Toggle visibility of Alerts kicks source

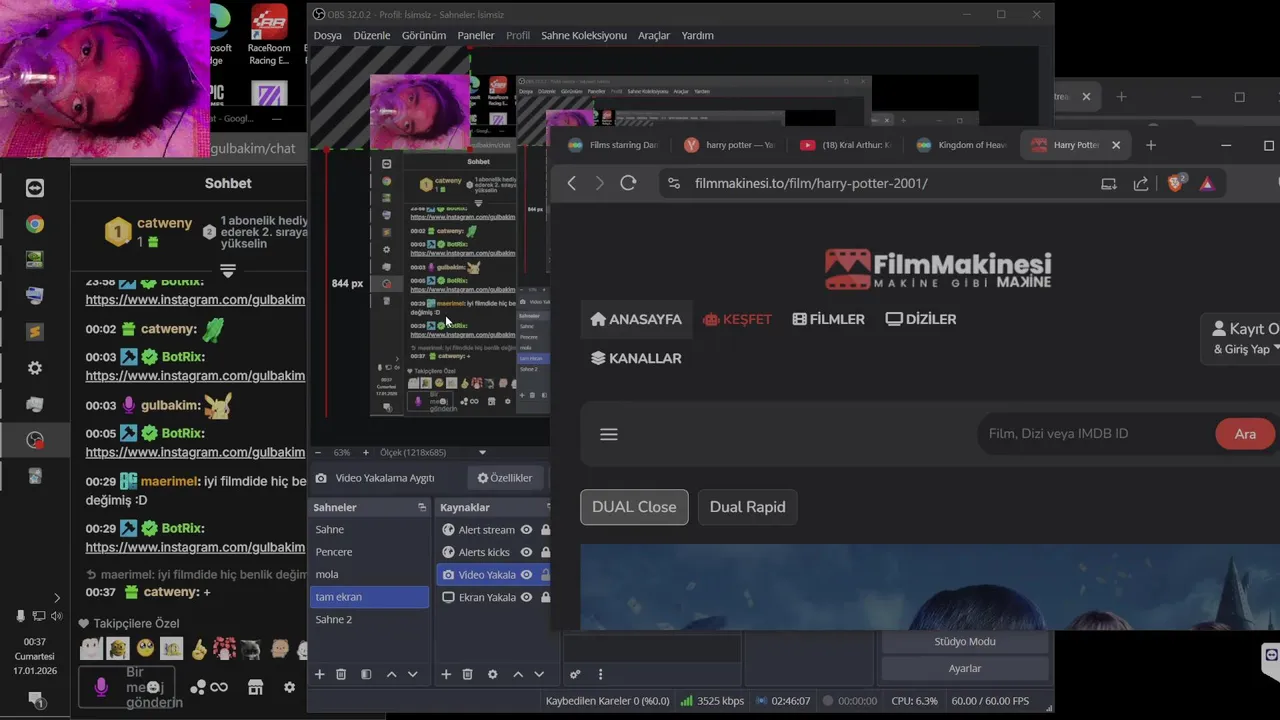click(526, 552)
